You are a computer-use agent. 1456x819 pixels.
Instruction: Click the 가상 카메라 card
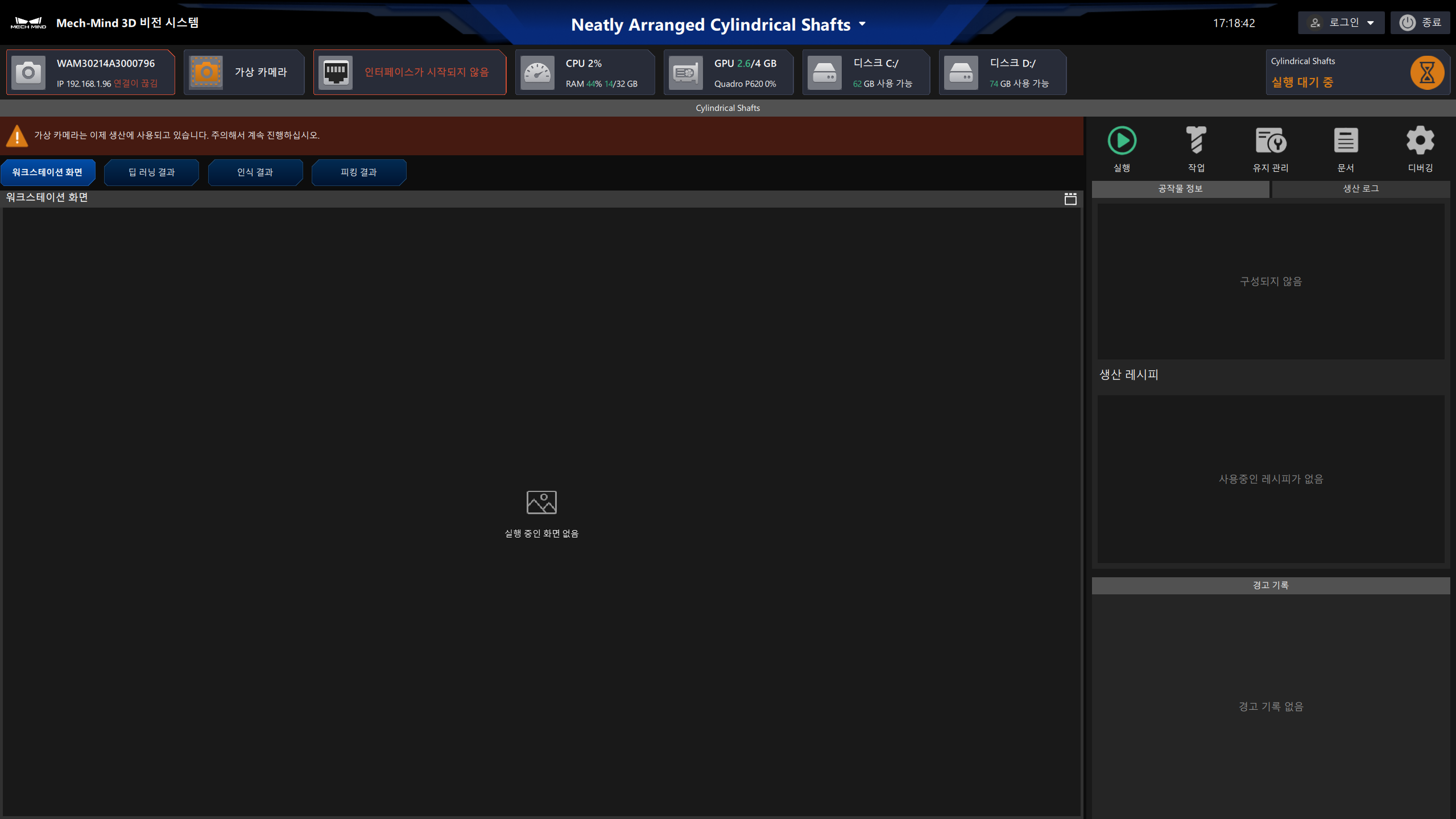click(x=244, y=72)
